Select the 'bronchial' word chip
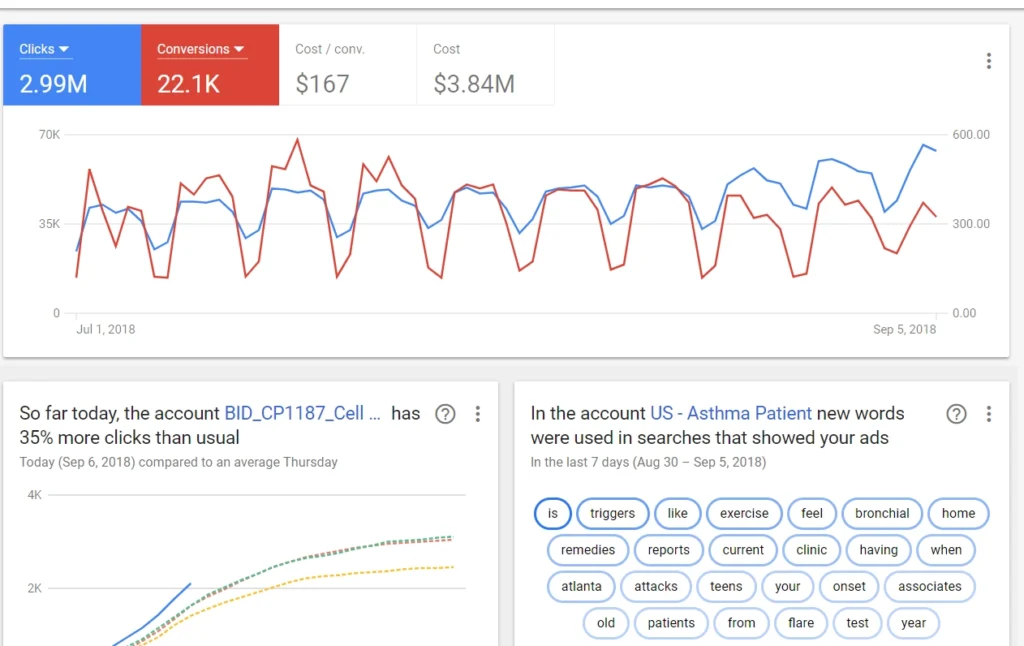 point(882,513)
